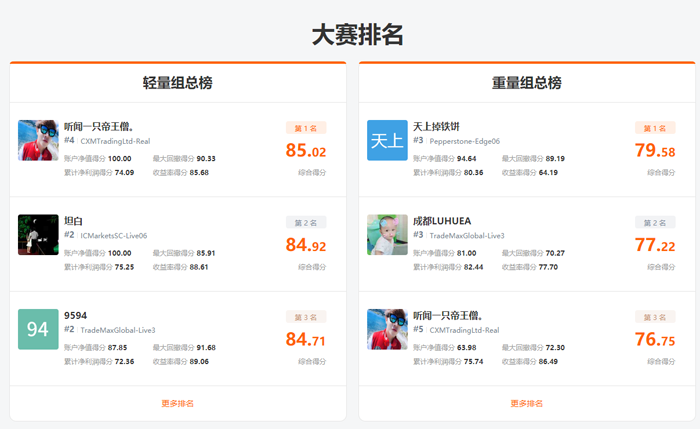Screen dimensions: 700x429
Task: Click the 第2名 badge beside score 77.22
Action: tap(655, 222)
